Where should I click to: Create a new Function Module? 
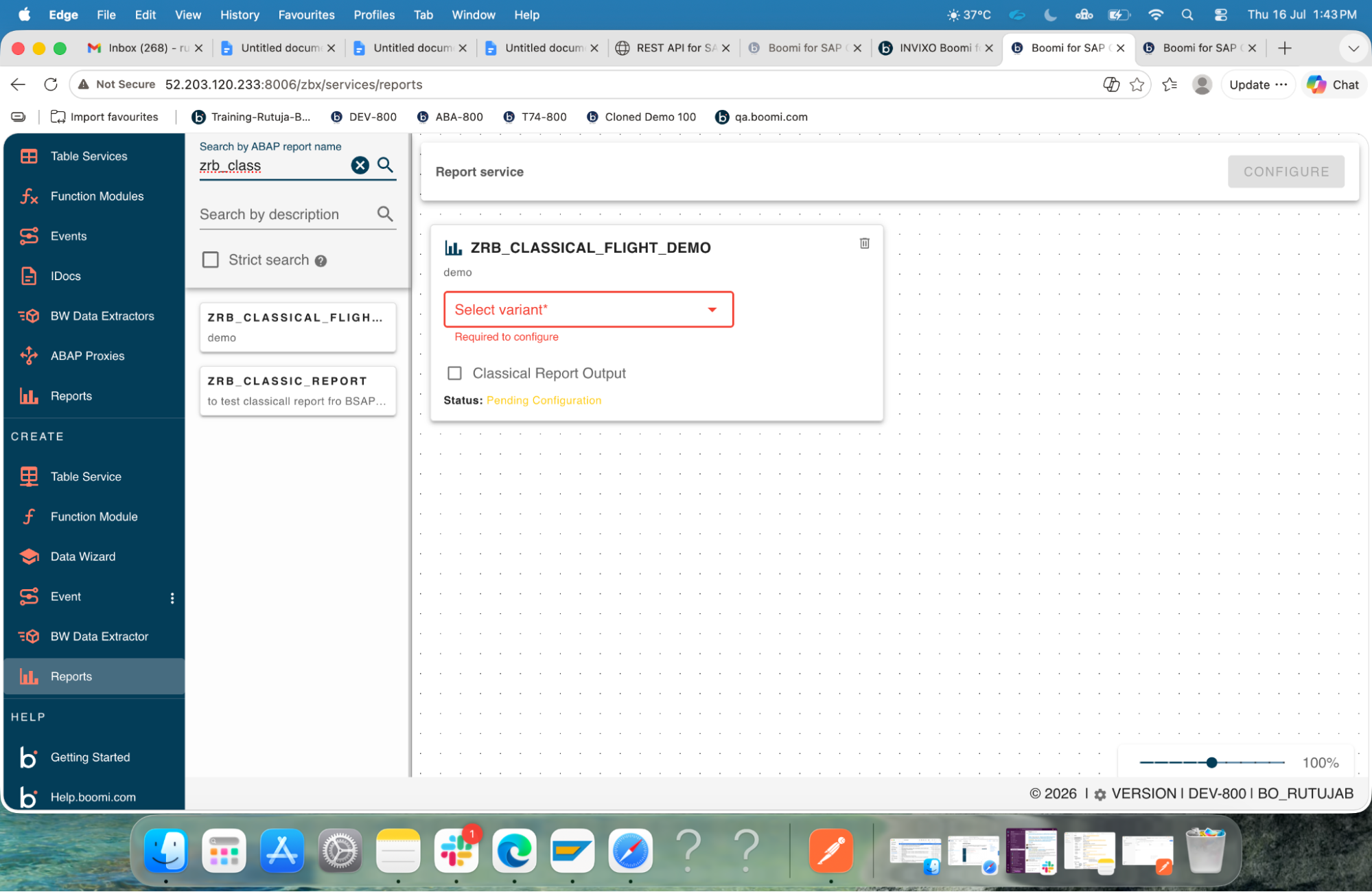coord(94,516)
